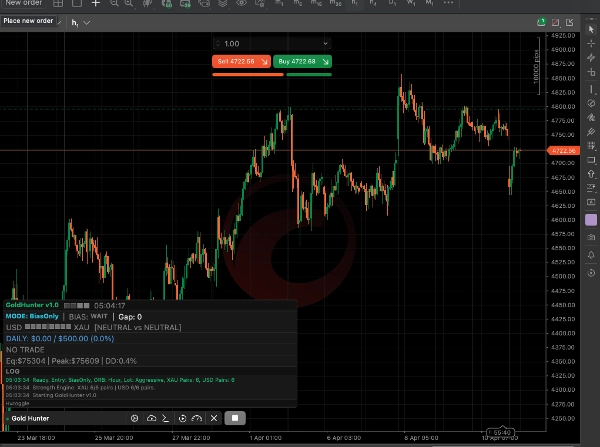
Task: Open more timeframes via the three dots
Action: click(448, 3)
